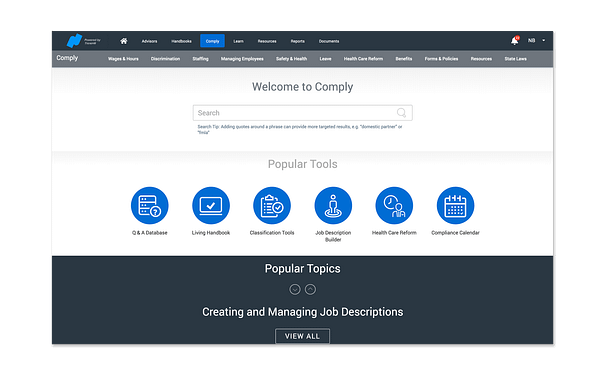Select the Comply tab
This screenshot has width=600, height=375.
(212, 41)
